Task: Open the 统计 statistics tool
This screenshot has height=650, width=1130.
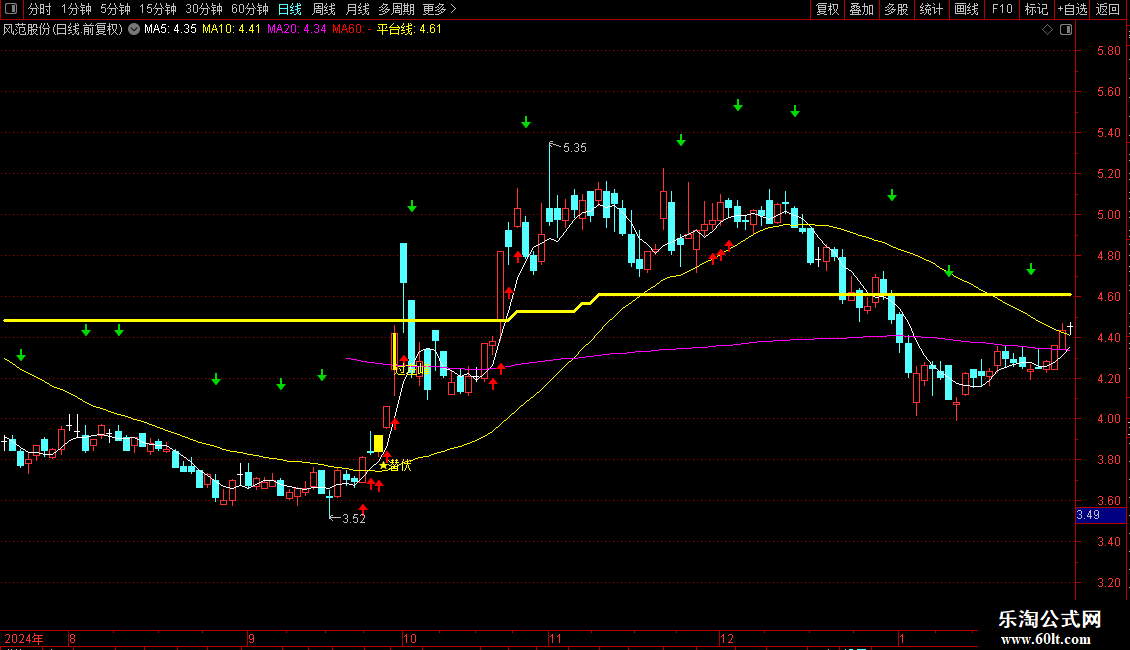Action: [931, 9]
